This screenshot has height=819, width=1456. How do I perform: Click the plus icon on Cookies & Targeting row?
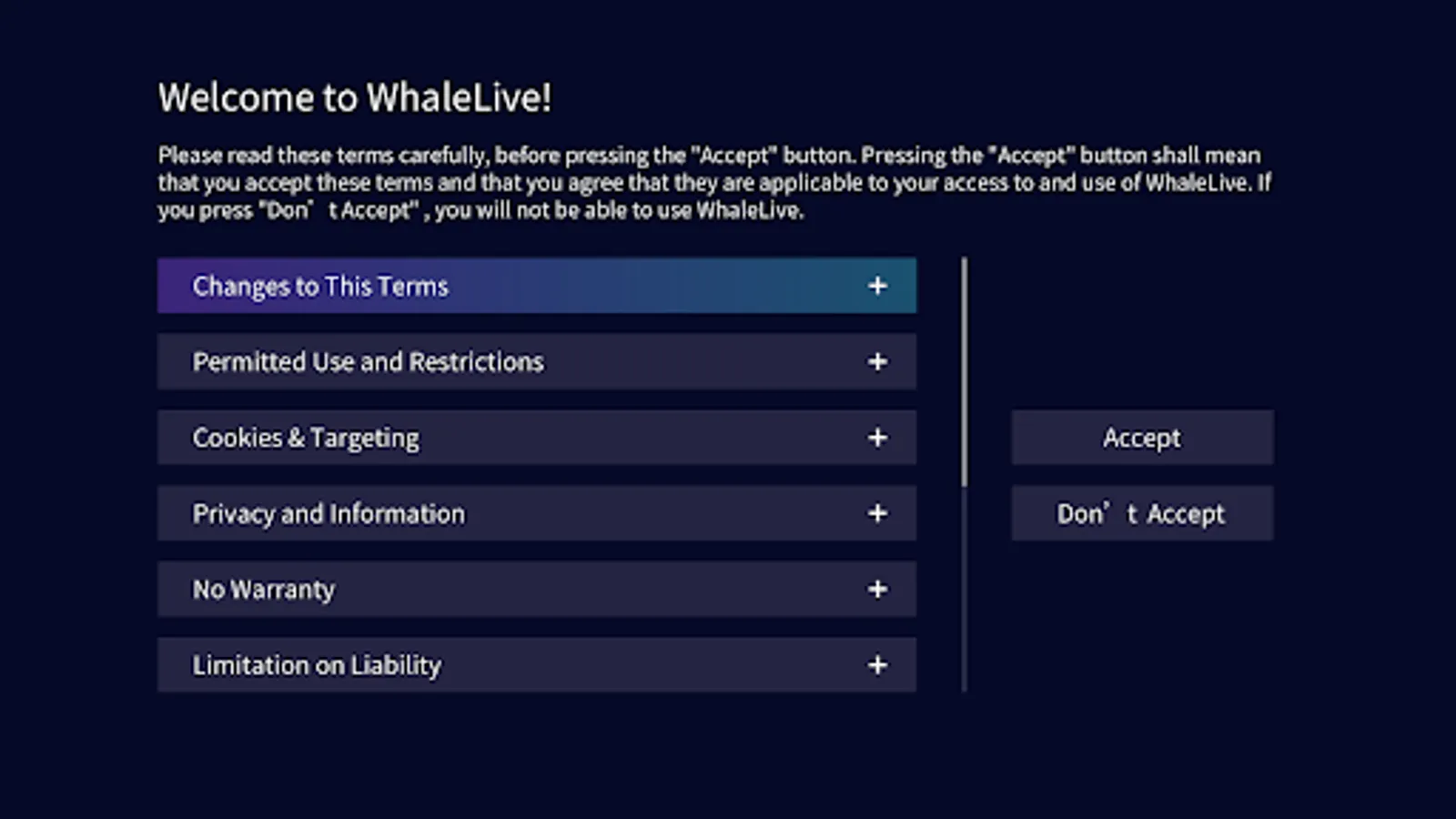877,438
